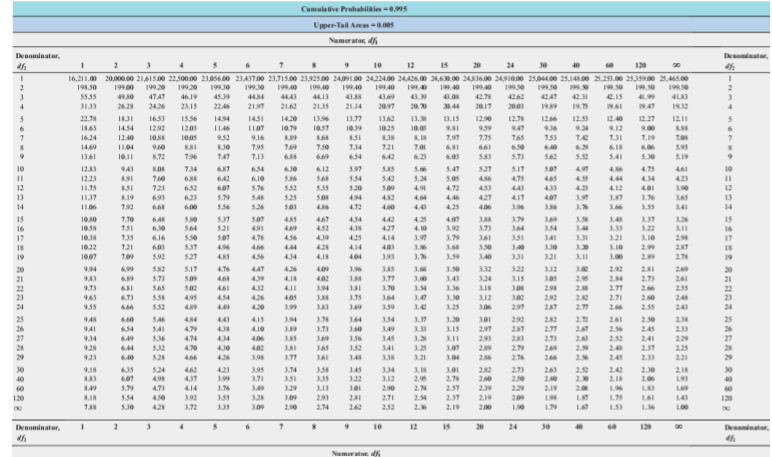
Task: Select 12.11 in row 5, infinity column
Action: click(680, 119)
